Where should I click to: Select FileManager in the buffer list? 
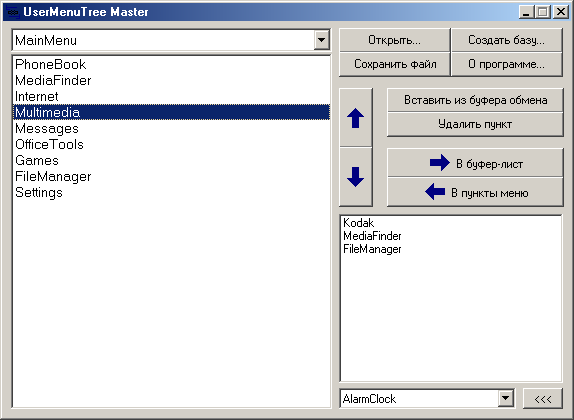[451, 249]
